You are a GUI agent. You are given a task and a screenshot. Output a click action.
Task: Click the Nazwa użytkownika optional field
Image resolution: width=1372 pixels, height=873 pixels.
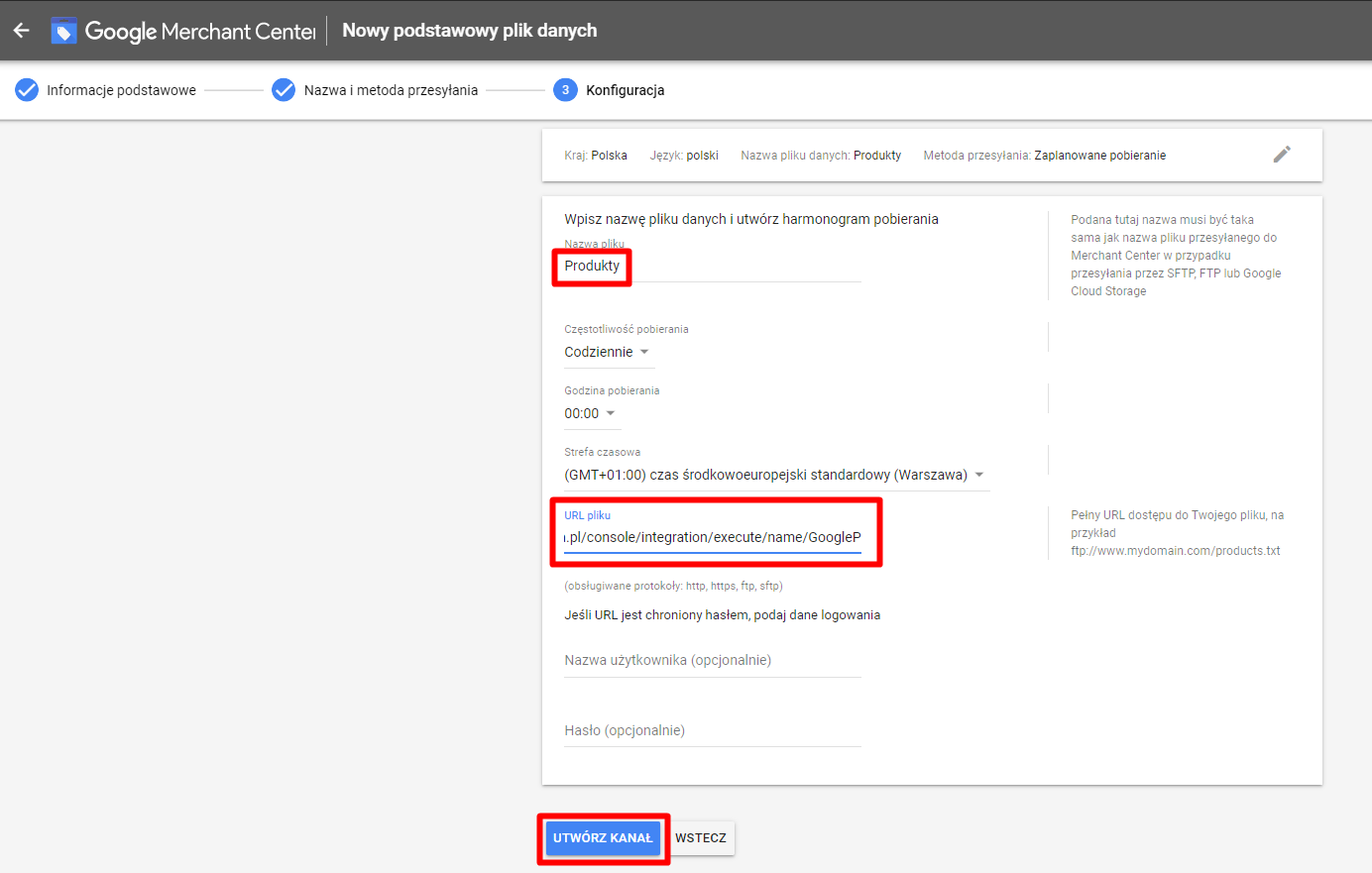pyautogui.click(x=712, y=660)
